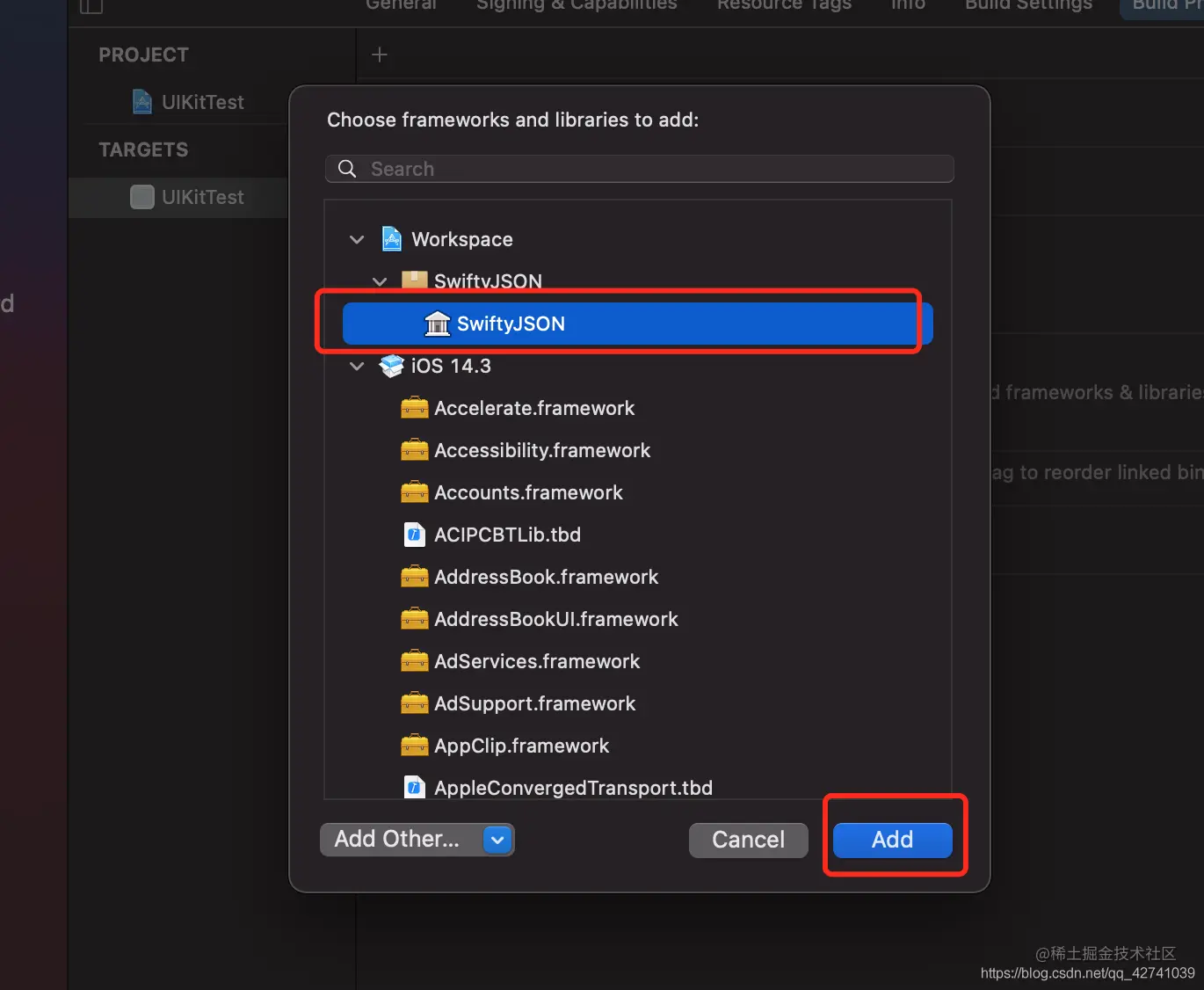Screen dimensions: 1204x990
Task: Click the Accessibility.framework toolbox icon
Action: point(414,450)
